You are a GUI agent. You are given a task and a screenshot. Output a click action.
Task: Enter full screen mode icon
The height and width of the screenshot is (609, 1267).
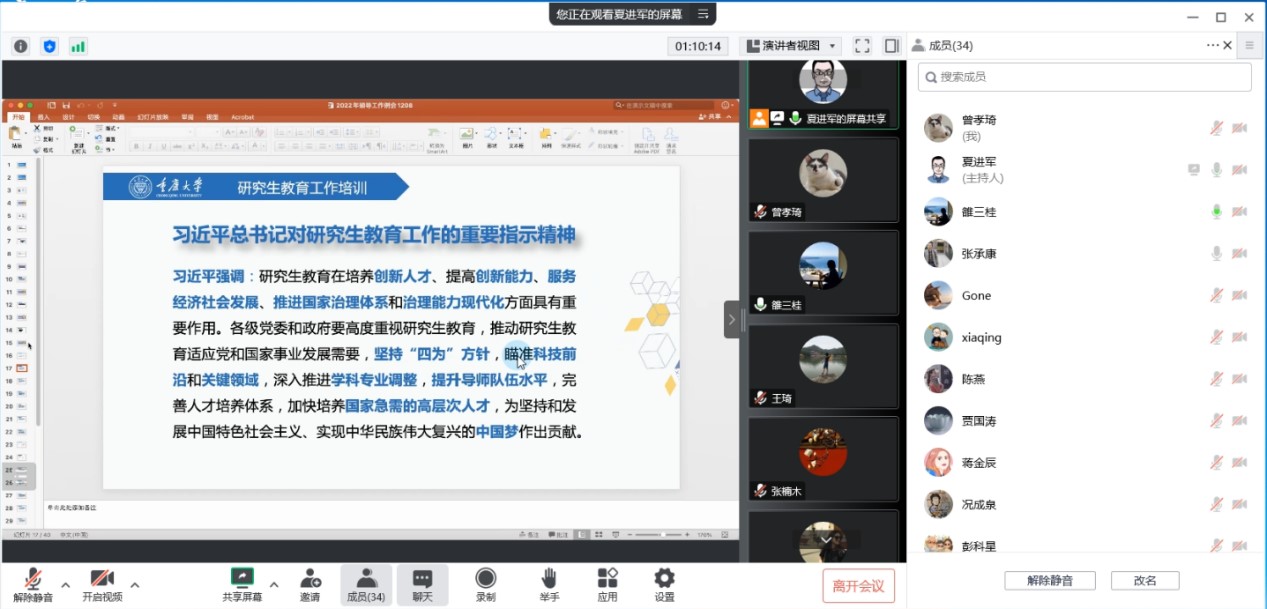tap(862, 46)
